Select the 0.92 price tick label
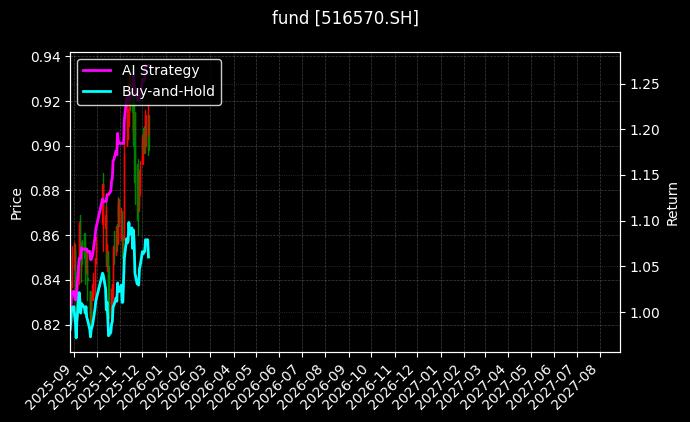The image size is (690, 422). pyautogui.click(x=45, y=102)
